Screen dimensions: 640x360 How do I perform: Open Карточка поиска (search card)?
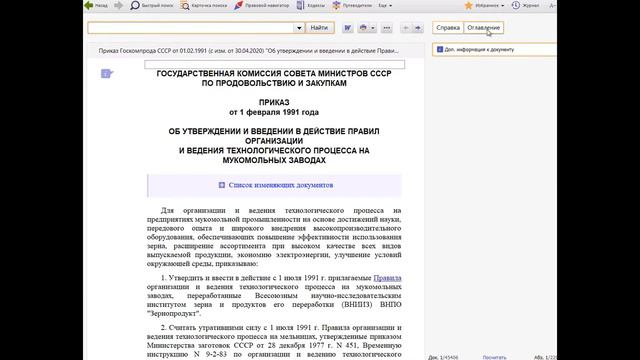pos(204,6)
